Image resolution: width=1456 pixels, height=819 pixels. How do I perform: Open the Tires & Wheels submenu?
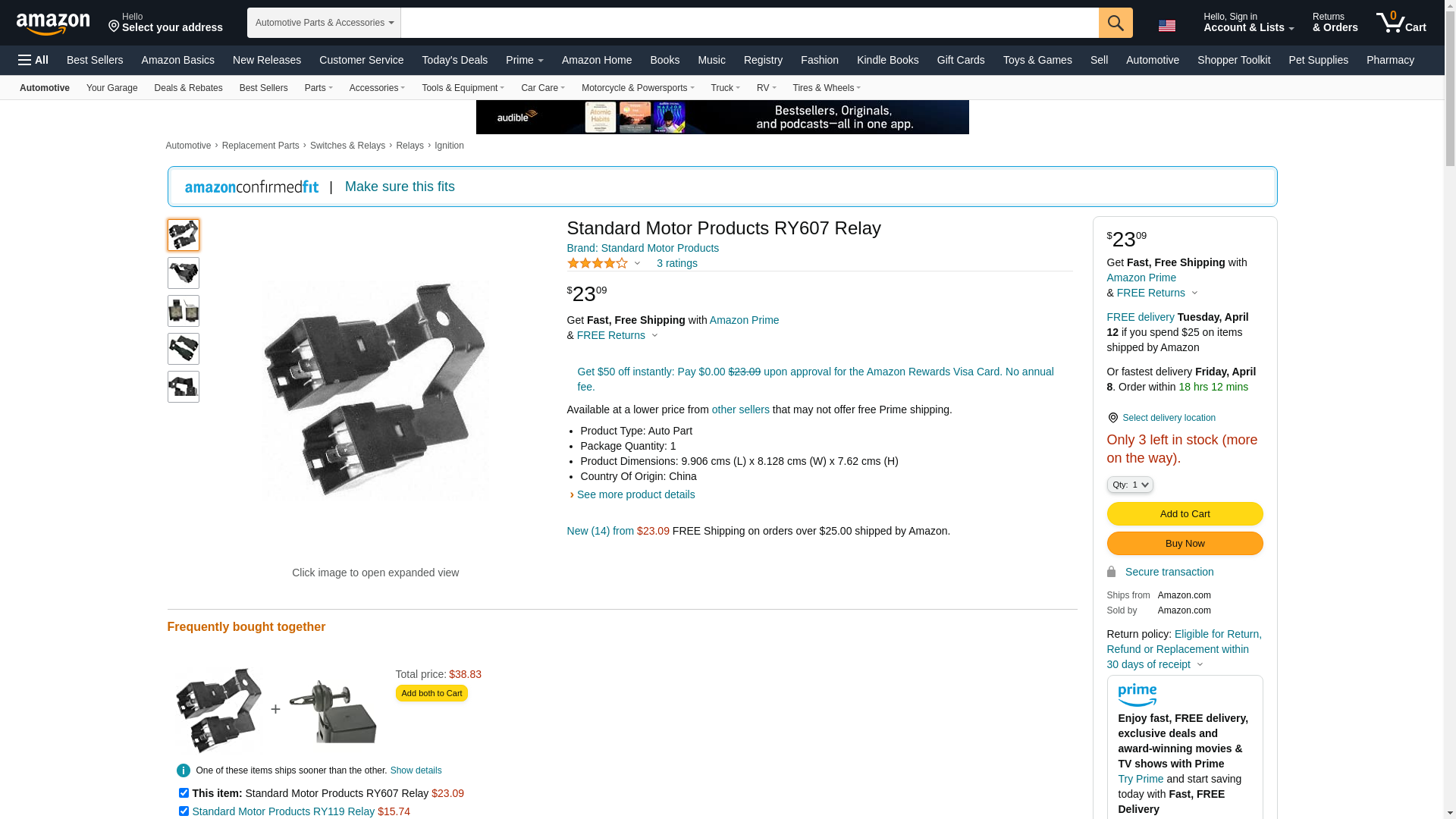pos(826,88)
